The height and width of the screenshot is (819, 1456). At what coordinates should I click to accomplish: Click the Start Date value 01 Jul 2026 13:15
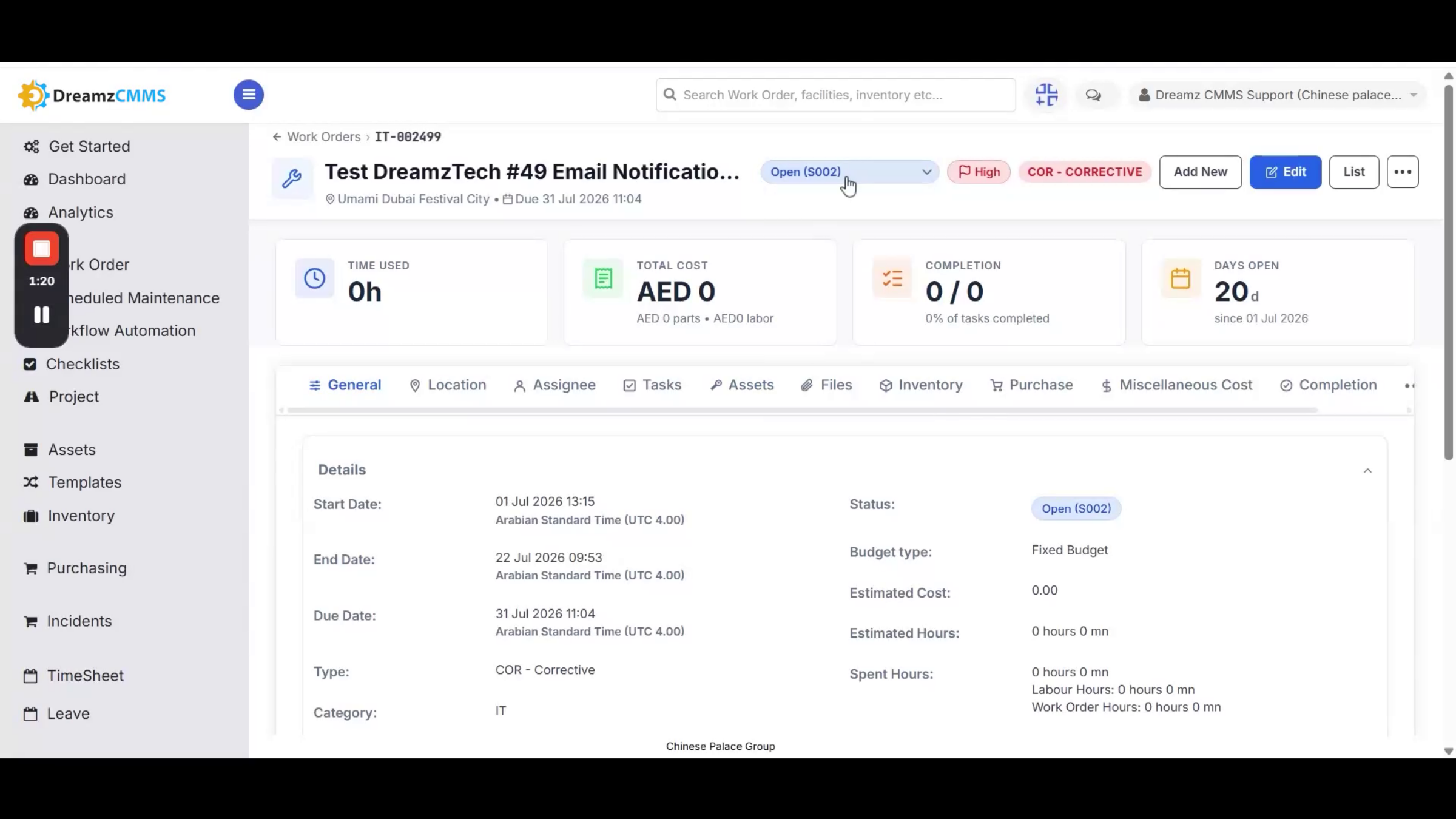click(545, 502)
